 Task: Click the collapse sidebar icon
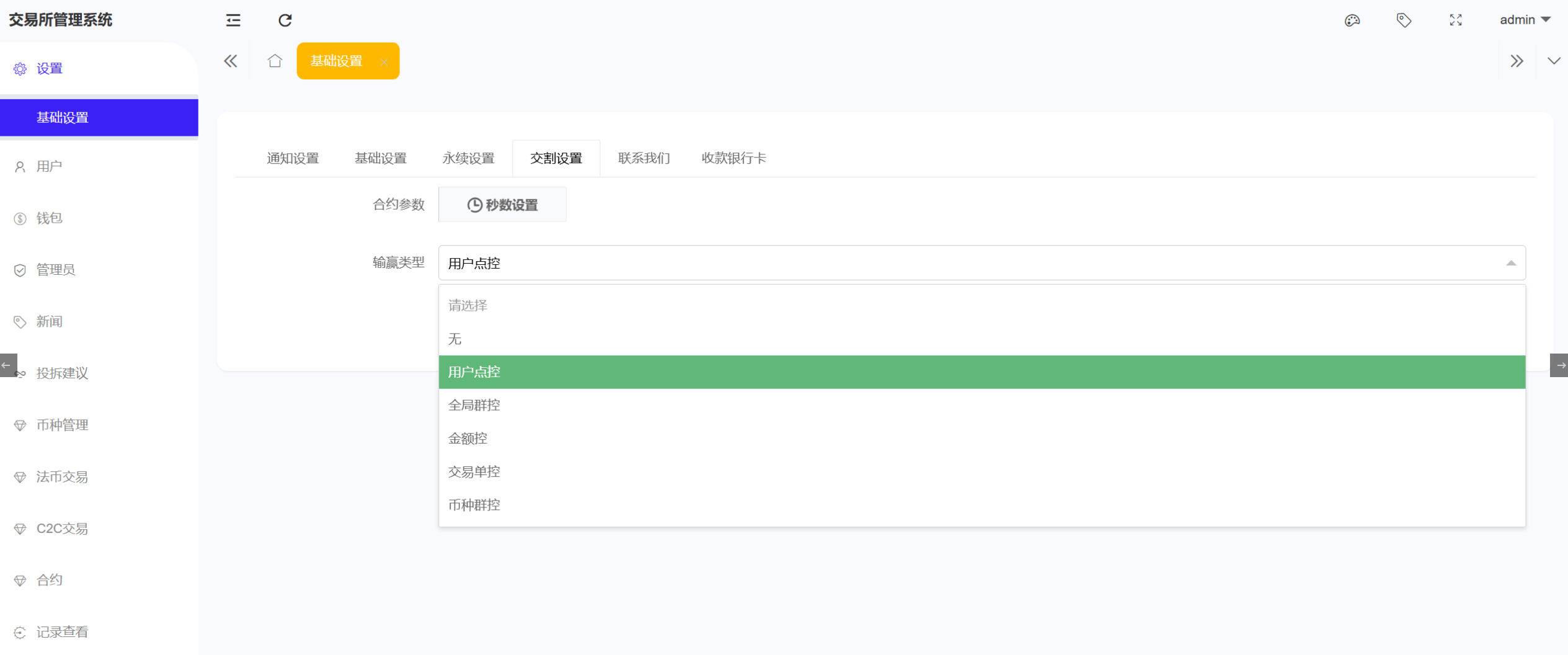[x=233, y=20]
